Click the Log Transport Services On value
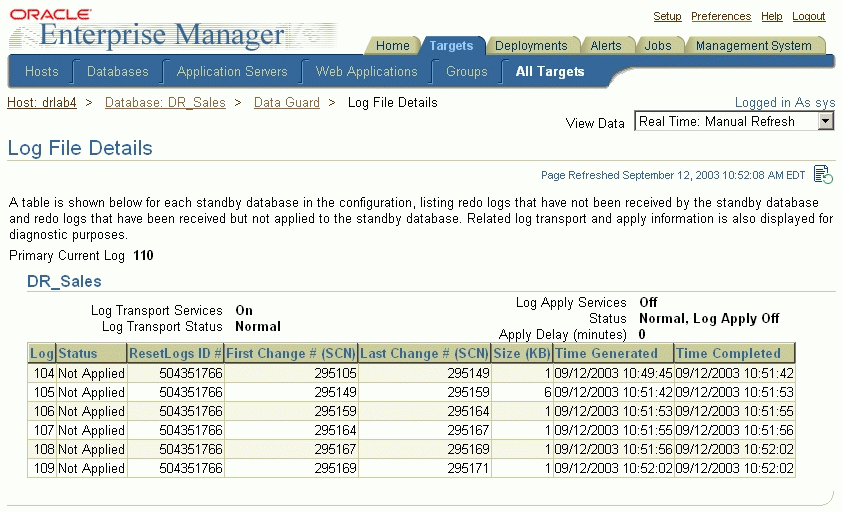The height and width of the screenshot is (512, 842). pos(244,311)
